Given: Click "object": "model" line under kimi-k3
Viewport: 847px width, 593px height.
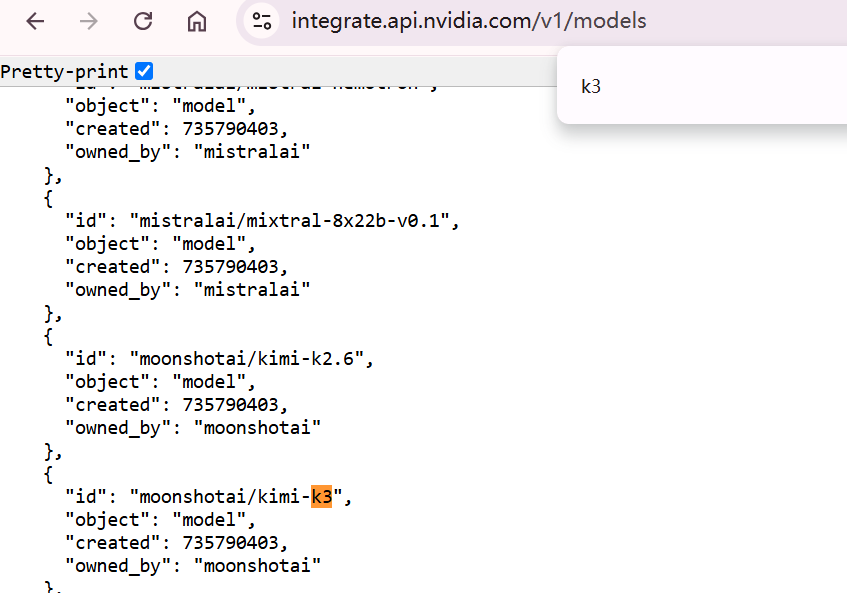Looking at the screenshot, I should 160,520.
